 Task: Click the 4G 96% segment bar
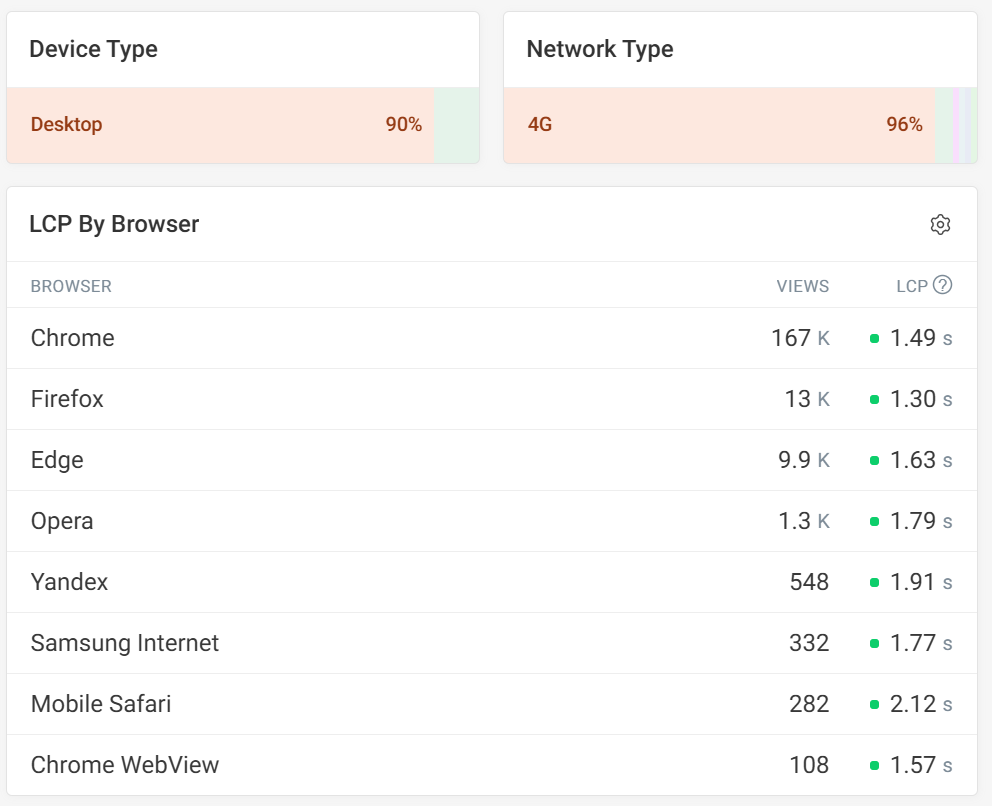[720, 125]
